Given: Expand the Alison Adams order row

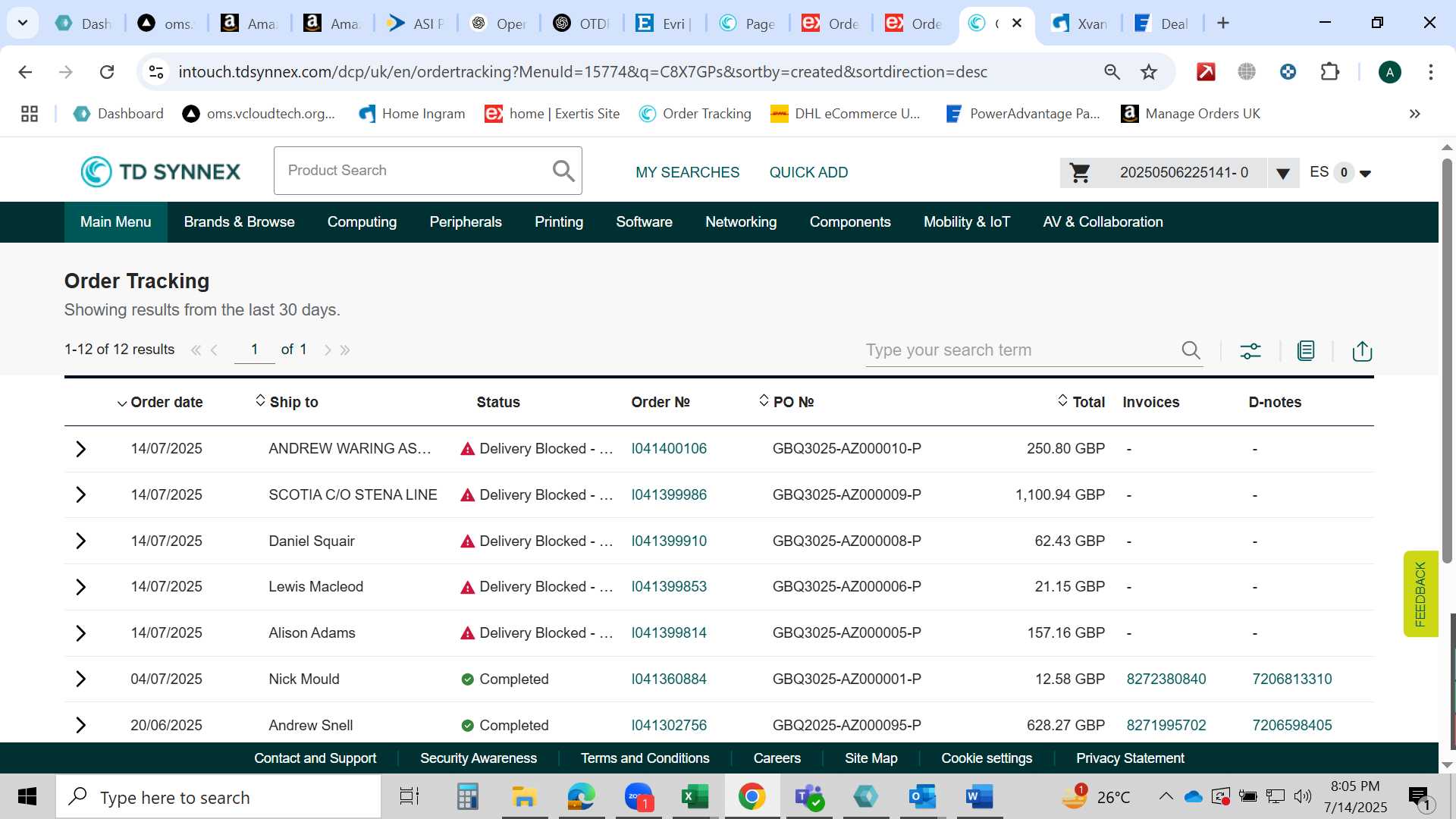Looking at the screenshot, I should coord(81,633).
